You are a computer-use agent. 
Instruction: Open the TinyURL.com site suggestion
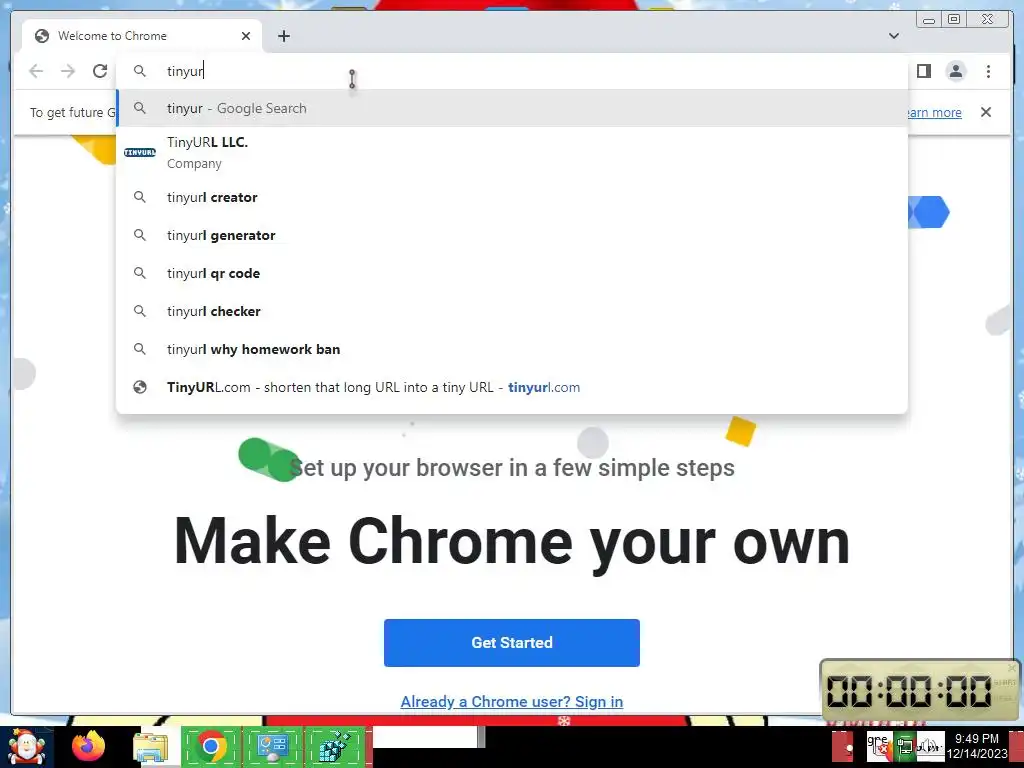coord(512,387)
